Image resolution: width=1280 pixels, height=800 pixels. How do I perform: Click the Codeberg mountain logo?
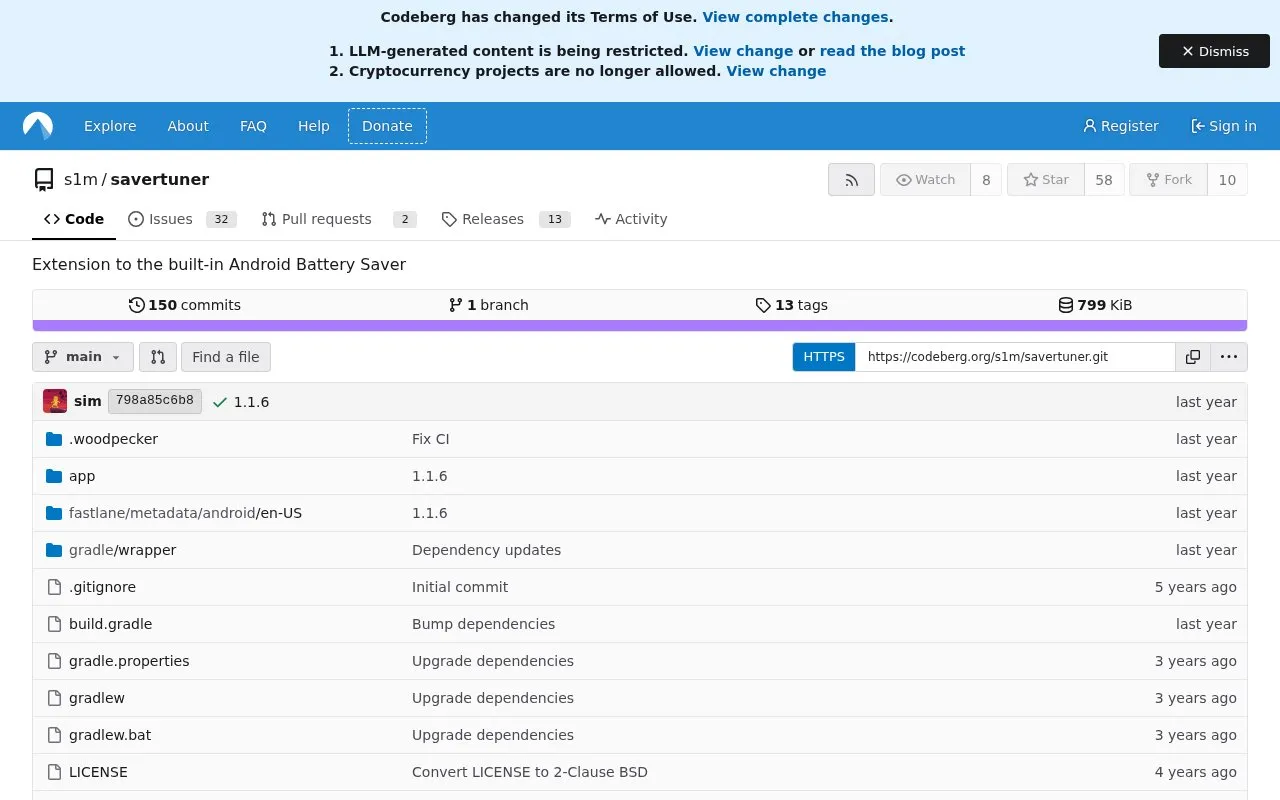point(38,126)
